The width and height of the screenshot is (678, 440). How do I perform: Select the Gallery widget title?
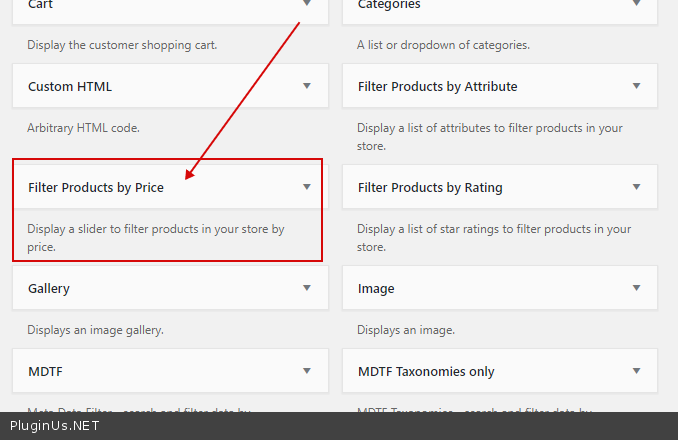tap(49, 288)
